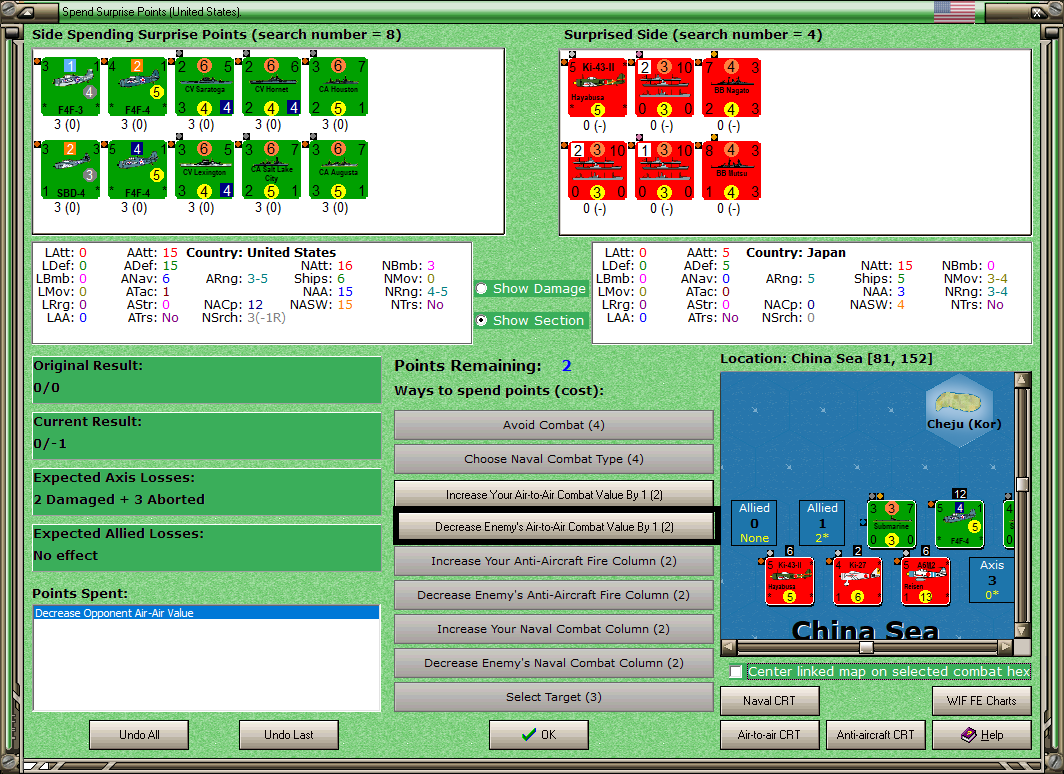Click the Undo Last button
1064x774 pixels.
[x=288, y=735]
